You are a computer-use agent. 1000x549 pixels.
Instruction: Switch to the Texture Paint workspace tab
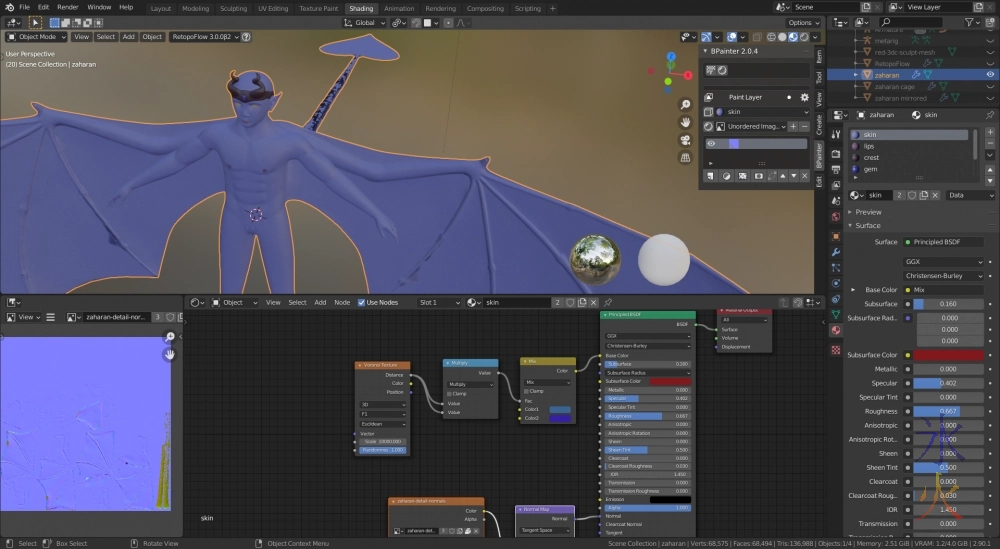tap(318, 8)
